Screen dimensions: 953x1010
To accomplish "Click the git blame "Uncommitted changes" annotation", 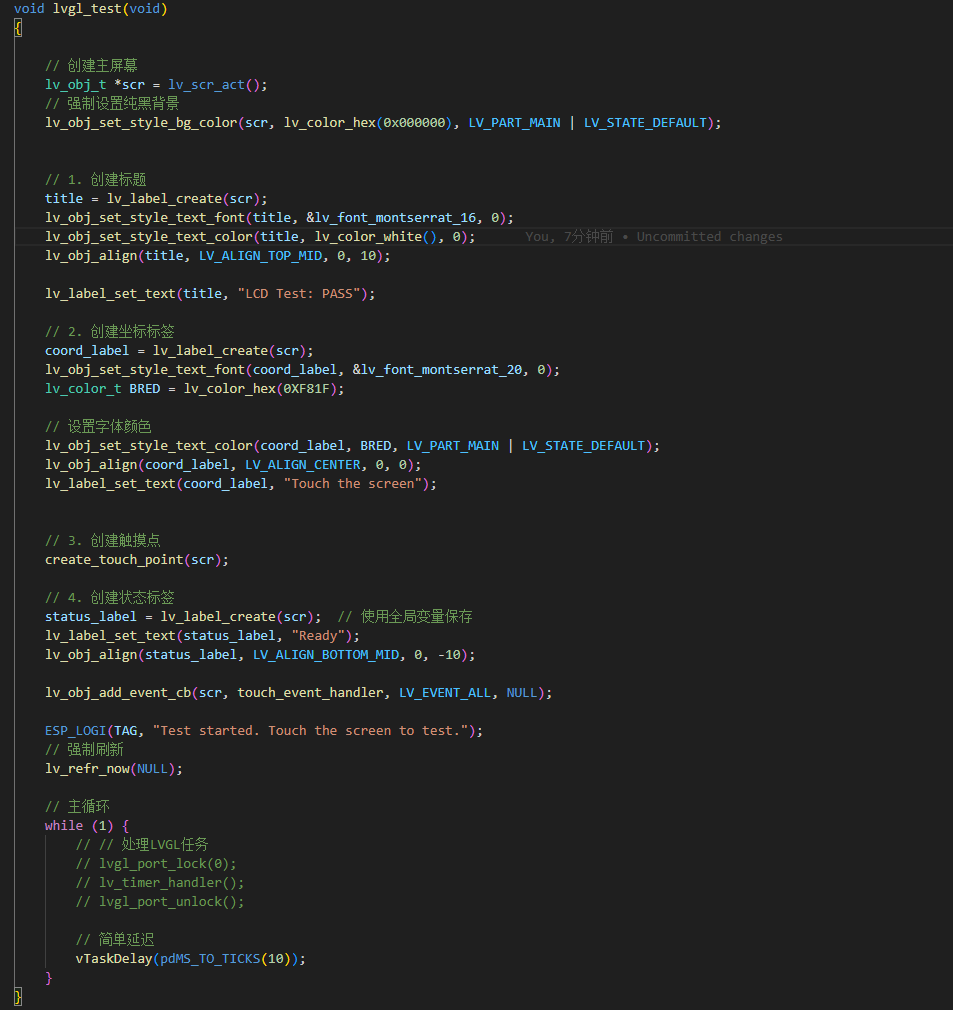I will coord(710,237).
